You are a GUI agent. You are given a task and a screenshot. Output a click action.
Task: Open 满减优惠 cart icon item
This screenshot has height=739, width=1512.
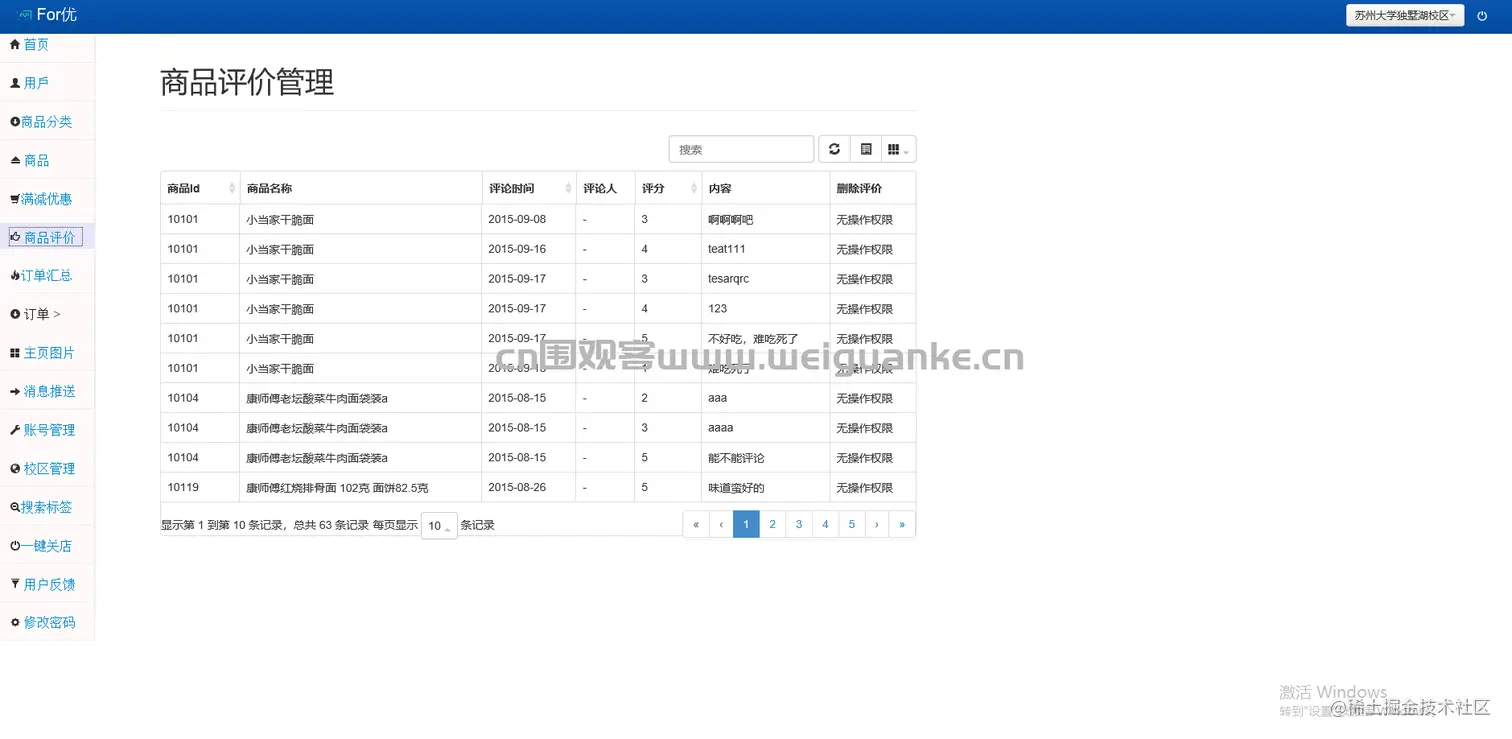41,199
